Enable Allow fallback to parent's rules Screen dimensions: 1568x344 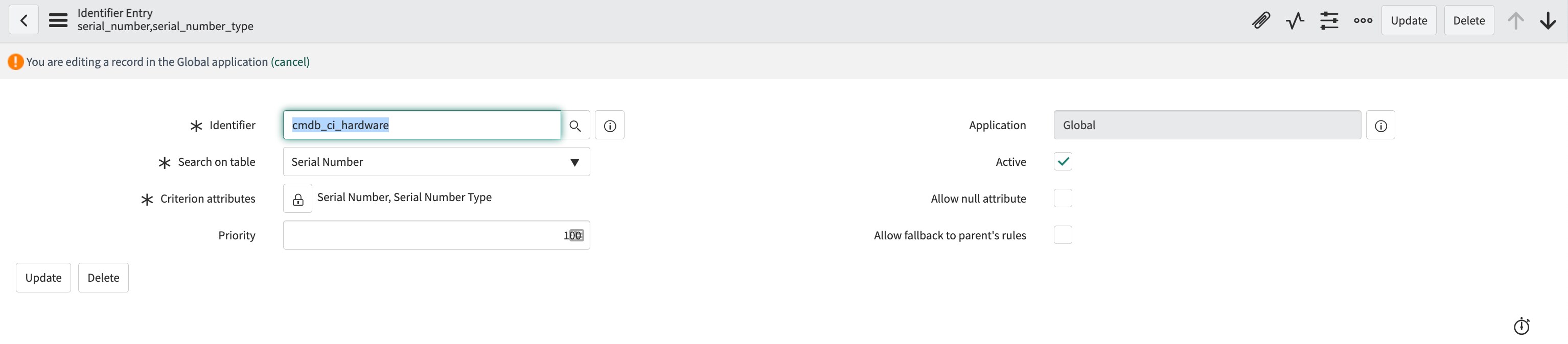1063,235
